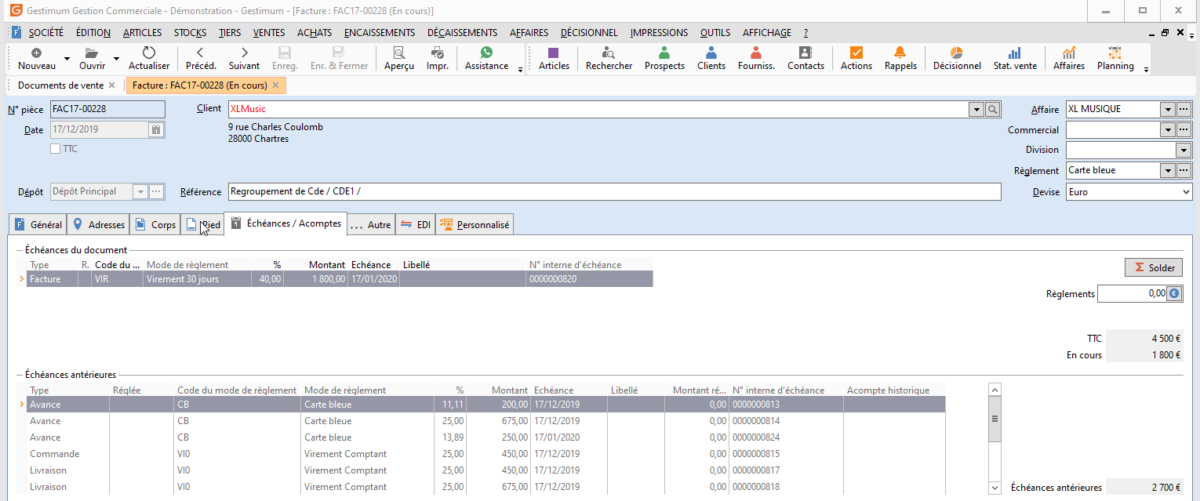The height and width of the screenshot is (501, 1200).
Task: Open the Décisionnel pie chart icon
Action: pyautogui.click(x=956, y=52)
